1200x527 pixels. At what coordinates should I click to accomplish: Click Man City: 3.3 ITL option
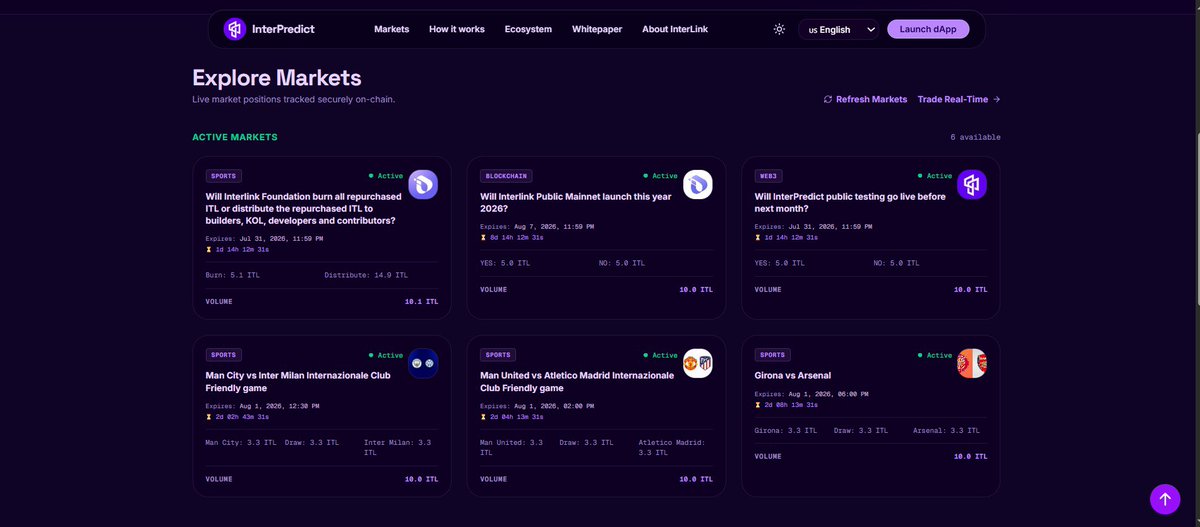click(241, 442)
